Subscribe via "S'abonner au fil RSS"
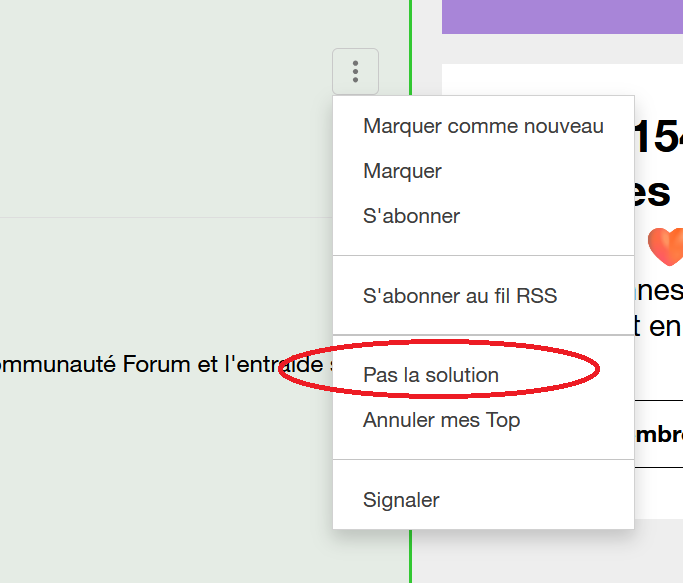683x583 pixels. pos(460,296)
